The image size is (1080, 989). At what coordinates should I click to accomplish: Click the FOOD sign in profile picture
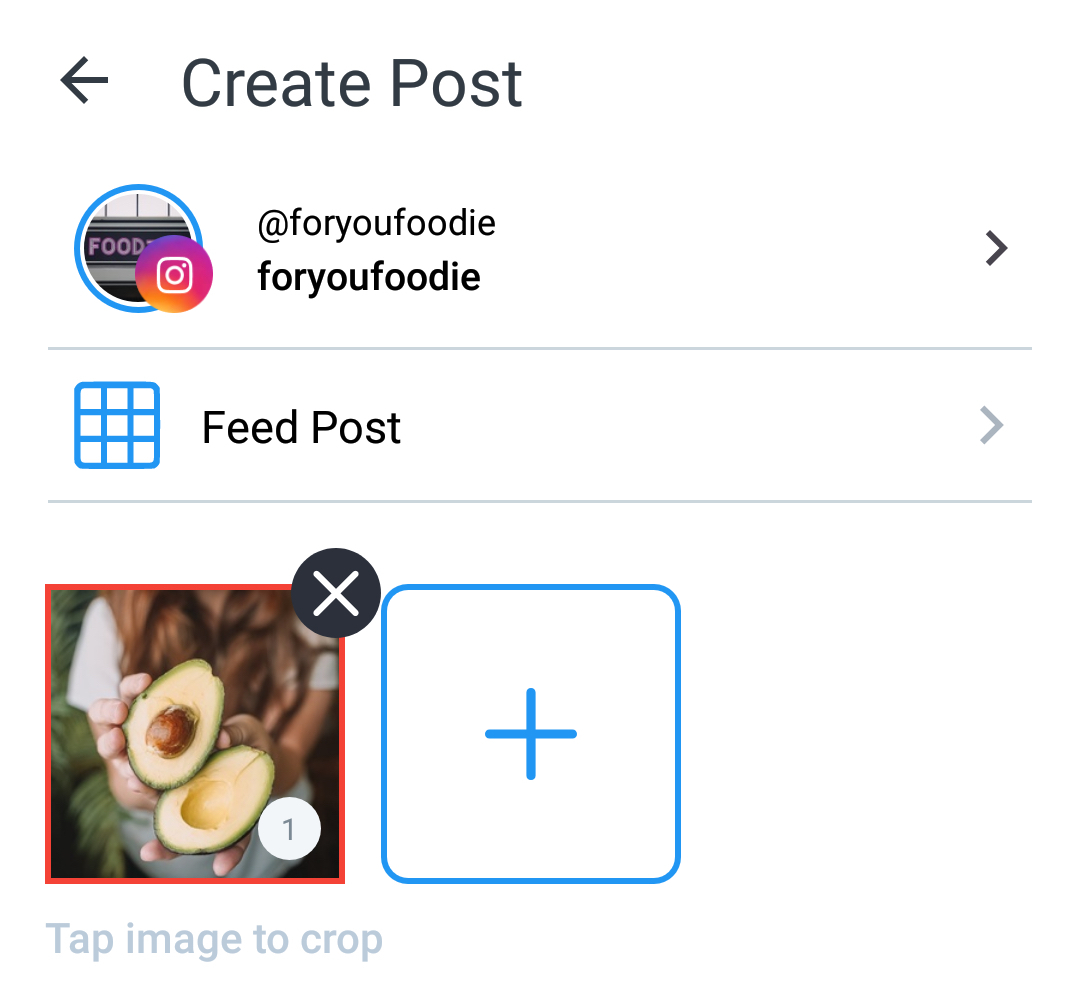pyautogui.click(x=116, y=246)
